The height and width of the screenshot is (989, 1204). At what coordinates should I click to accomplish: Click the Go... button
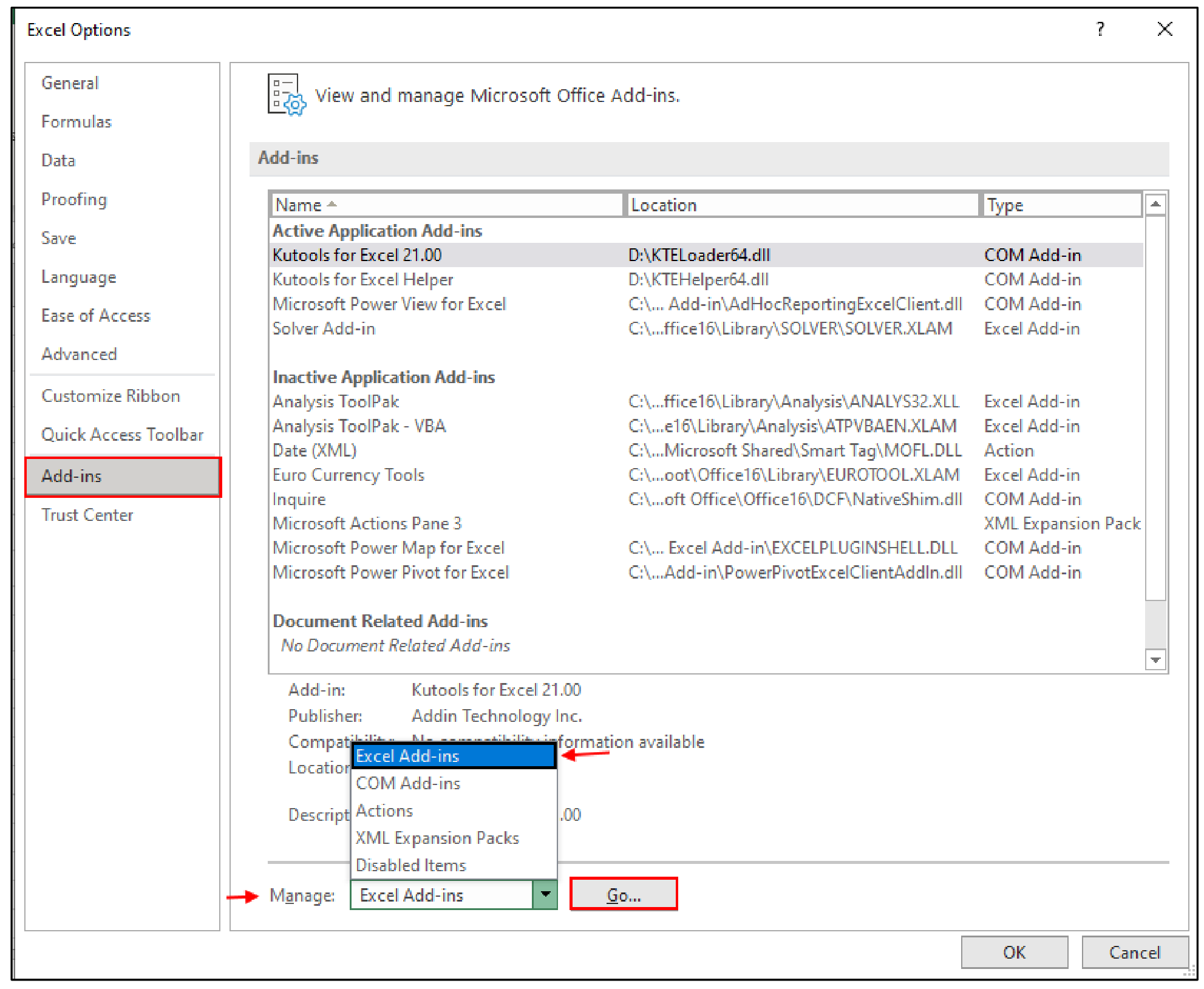tap(624, 895)
